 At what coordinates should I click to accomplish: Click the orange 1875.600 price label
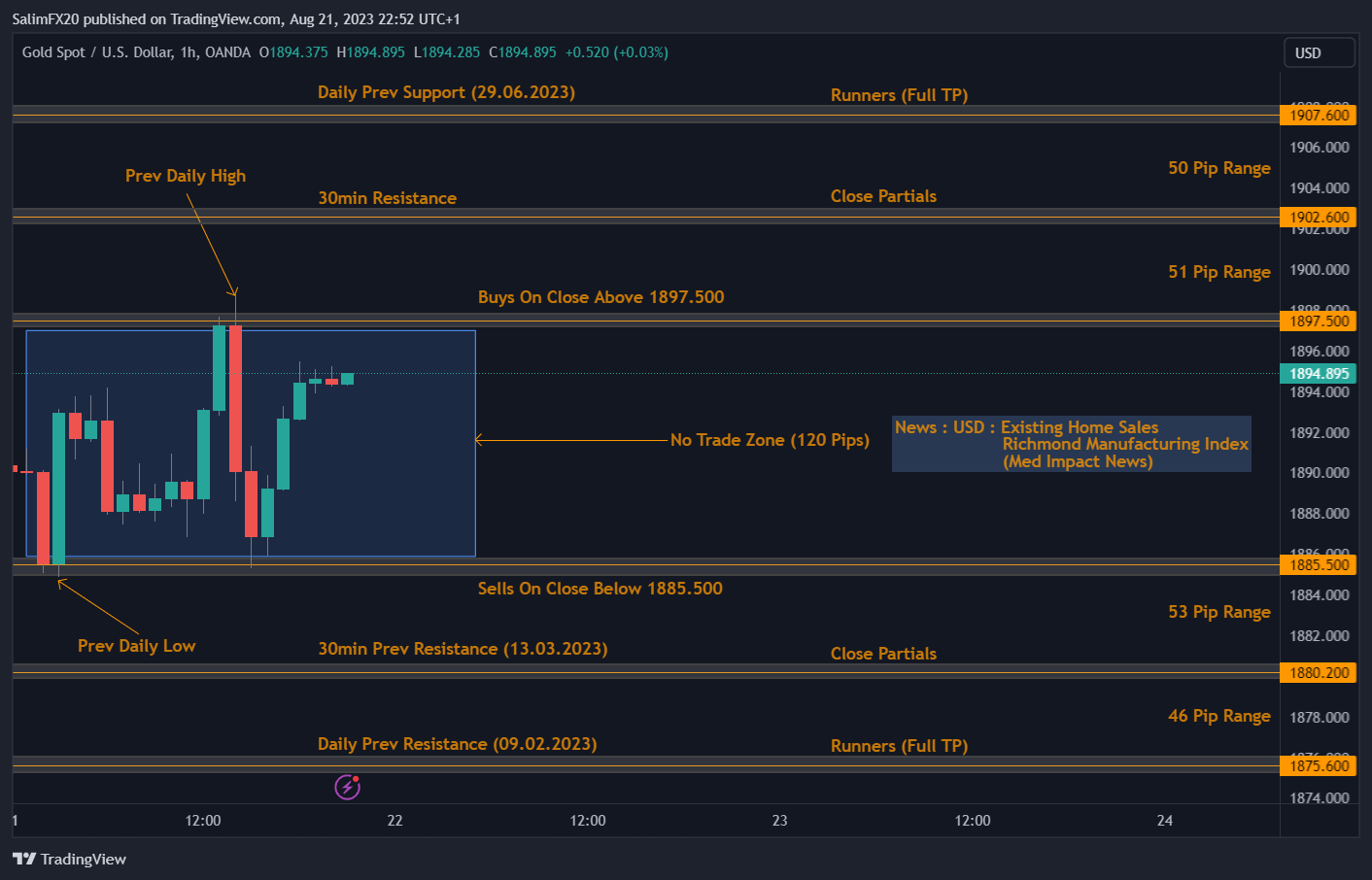[1318, 765]
